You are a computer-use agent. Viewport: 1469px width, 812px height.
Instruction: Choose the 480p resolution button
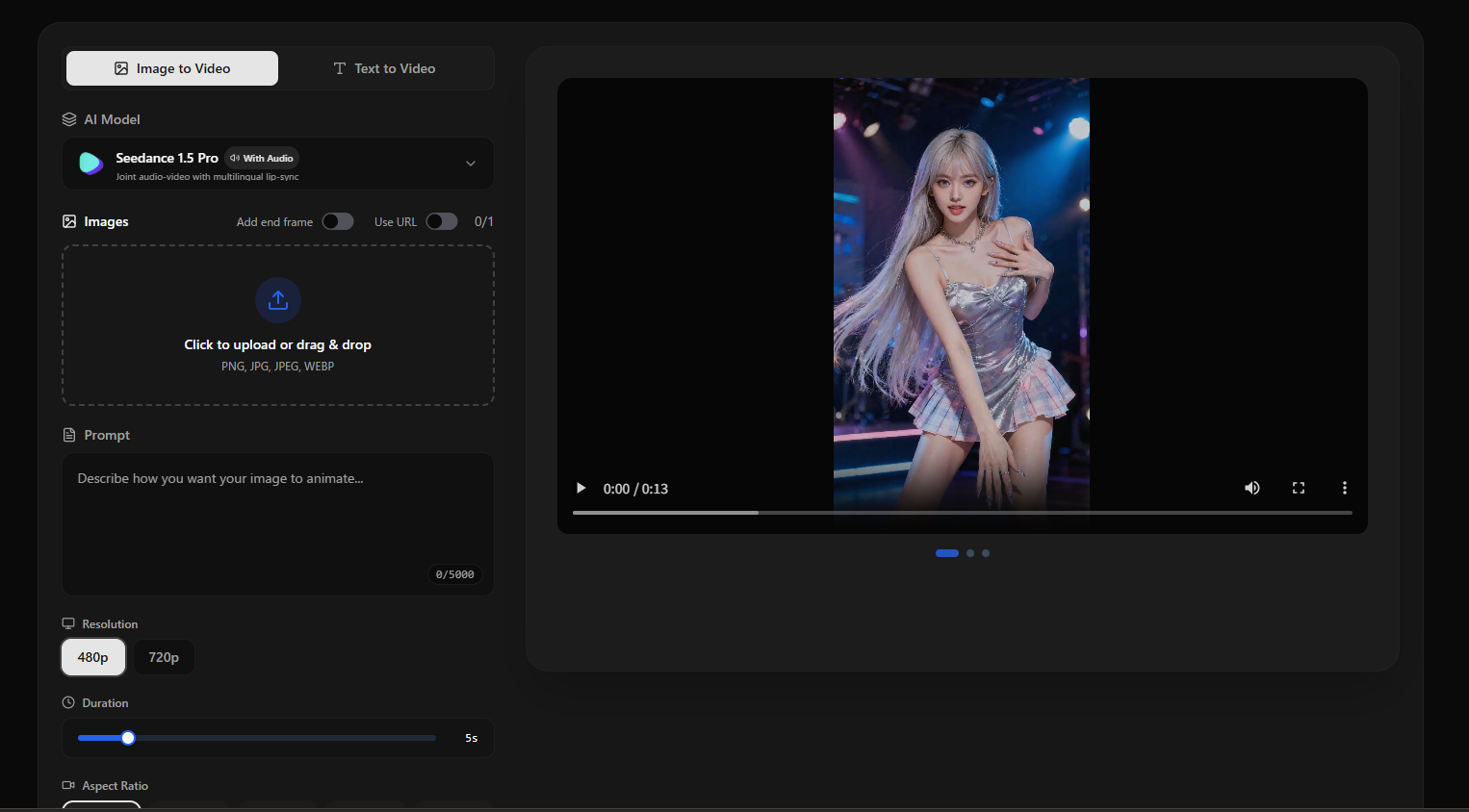[93, 657]
